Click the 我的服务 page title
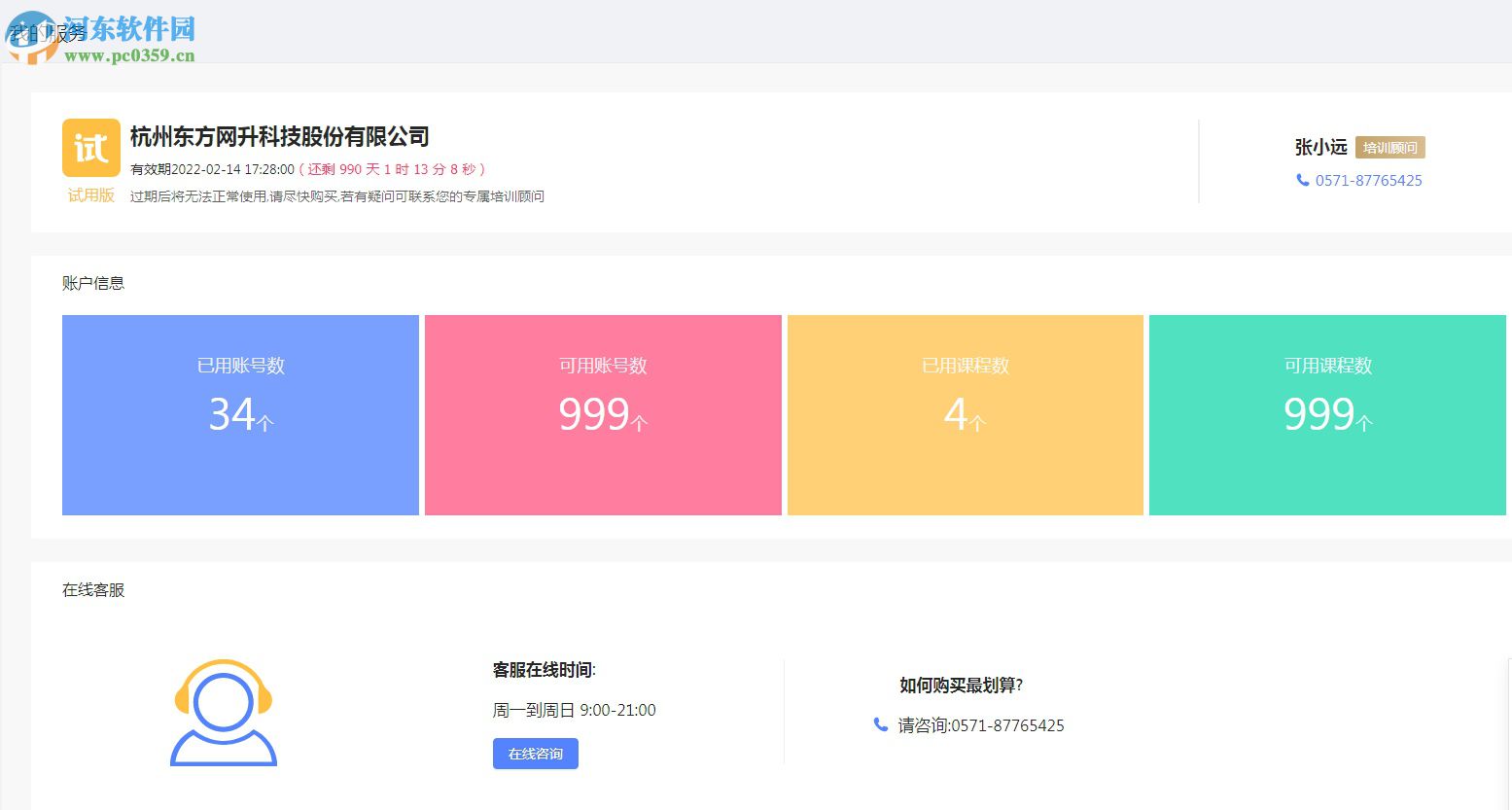 pos(47,33)
